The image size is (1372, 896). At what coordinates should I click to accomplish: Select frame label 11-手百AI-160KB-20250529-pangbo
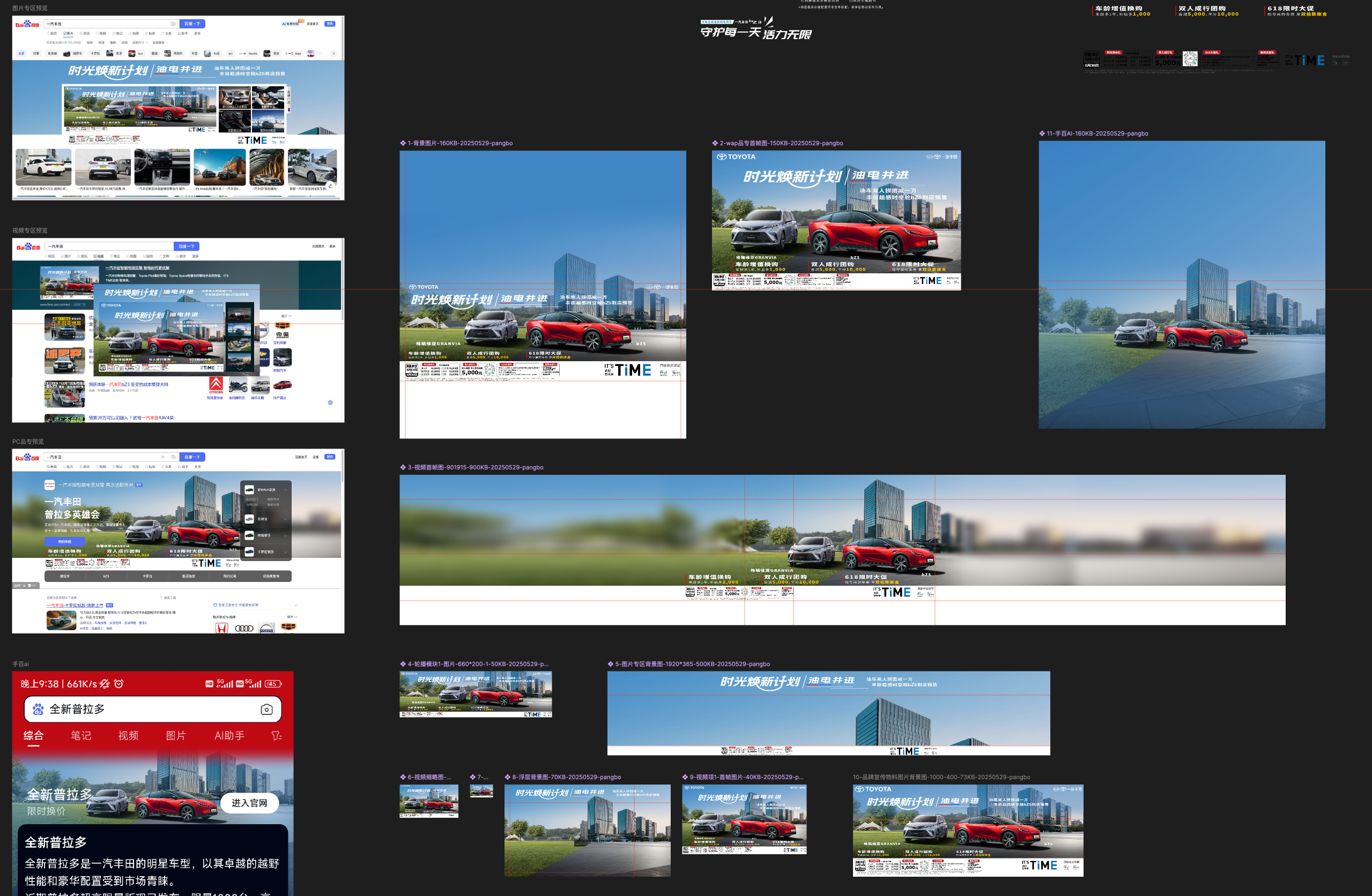click(x=1097, y=133)
